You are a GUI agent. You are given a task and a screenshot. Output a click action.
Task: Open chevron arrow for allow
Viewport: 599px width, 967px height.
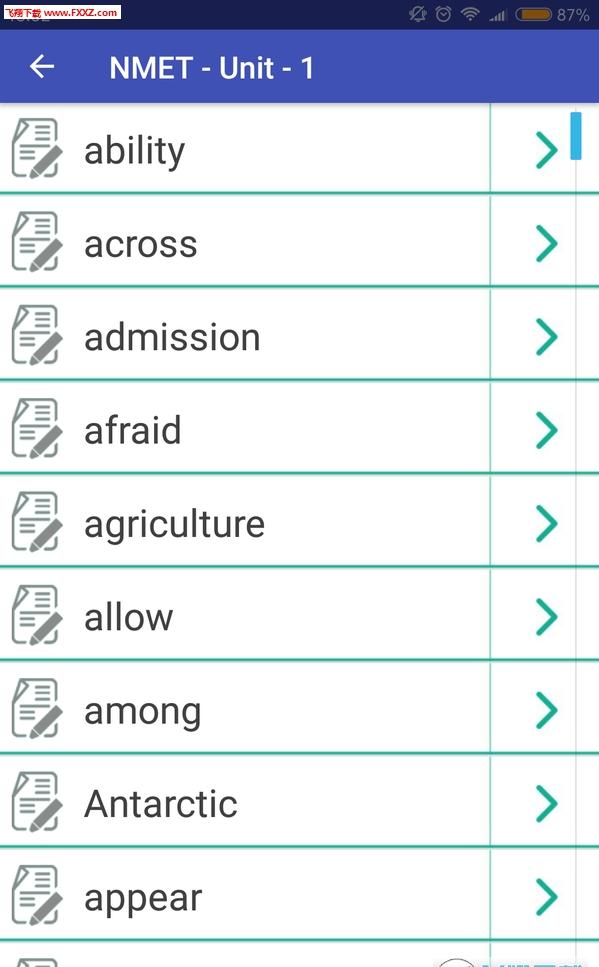[547, 617]
